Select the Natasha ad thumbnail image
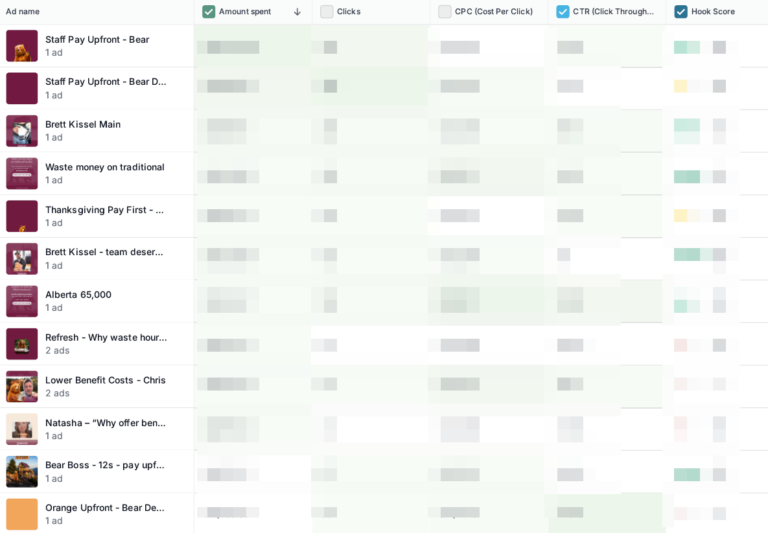Screen dimensions: 768x533 pos(22,429)
